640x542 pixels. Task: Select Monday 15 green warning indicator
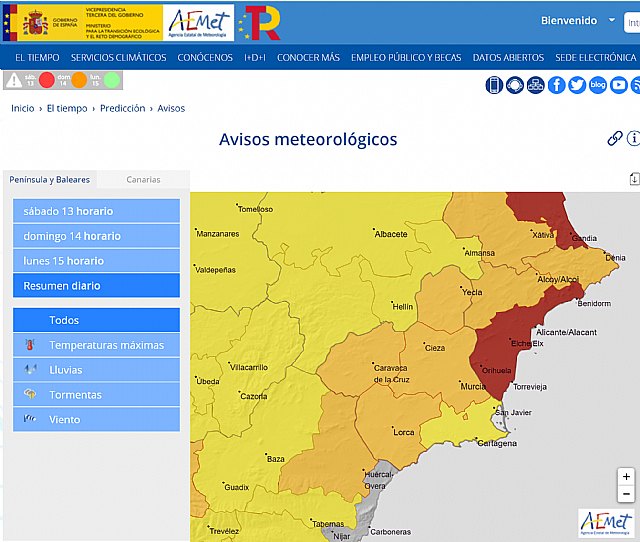[112, 80]
